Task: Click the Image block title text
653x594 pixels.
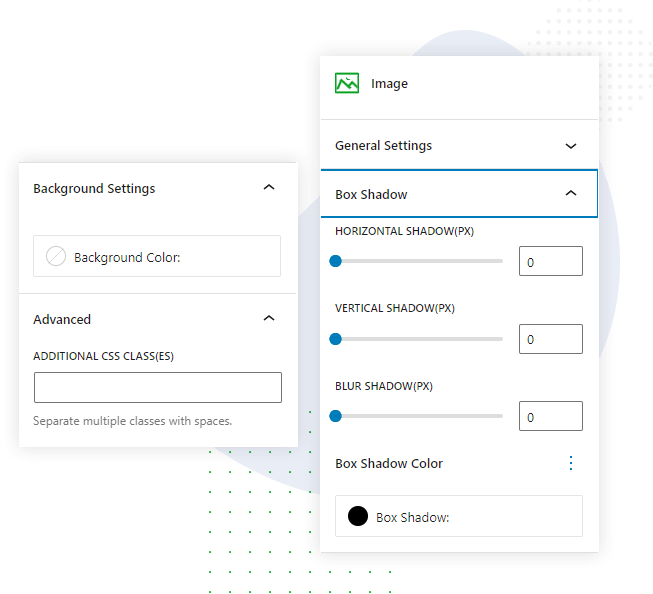Action: click(x=389, y=84)
